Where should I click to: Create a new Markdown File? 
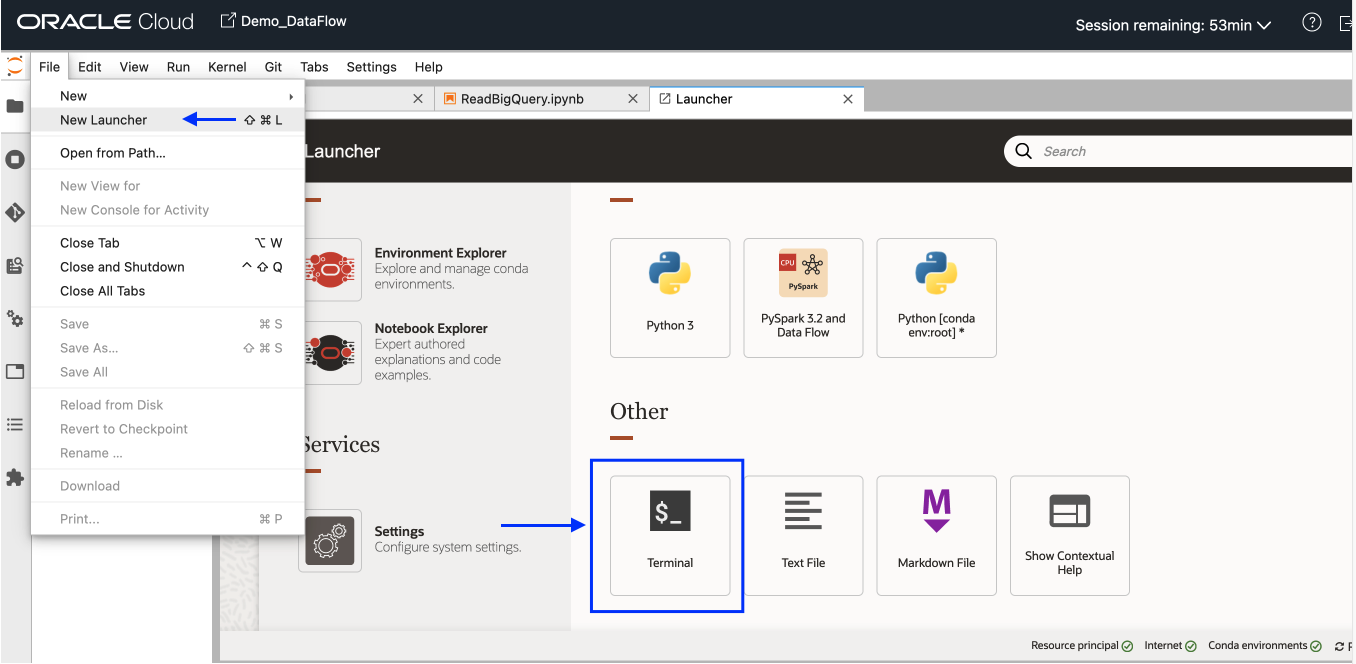[x=936, y=535]
